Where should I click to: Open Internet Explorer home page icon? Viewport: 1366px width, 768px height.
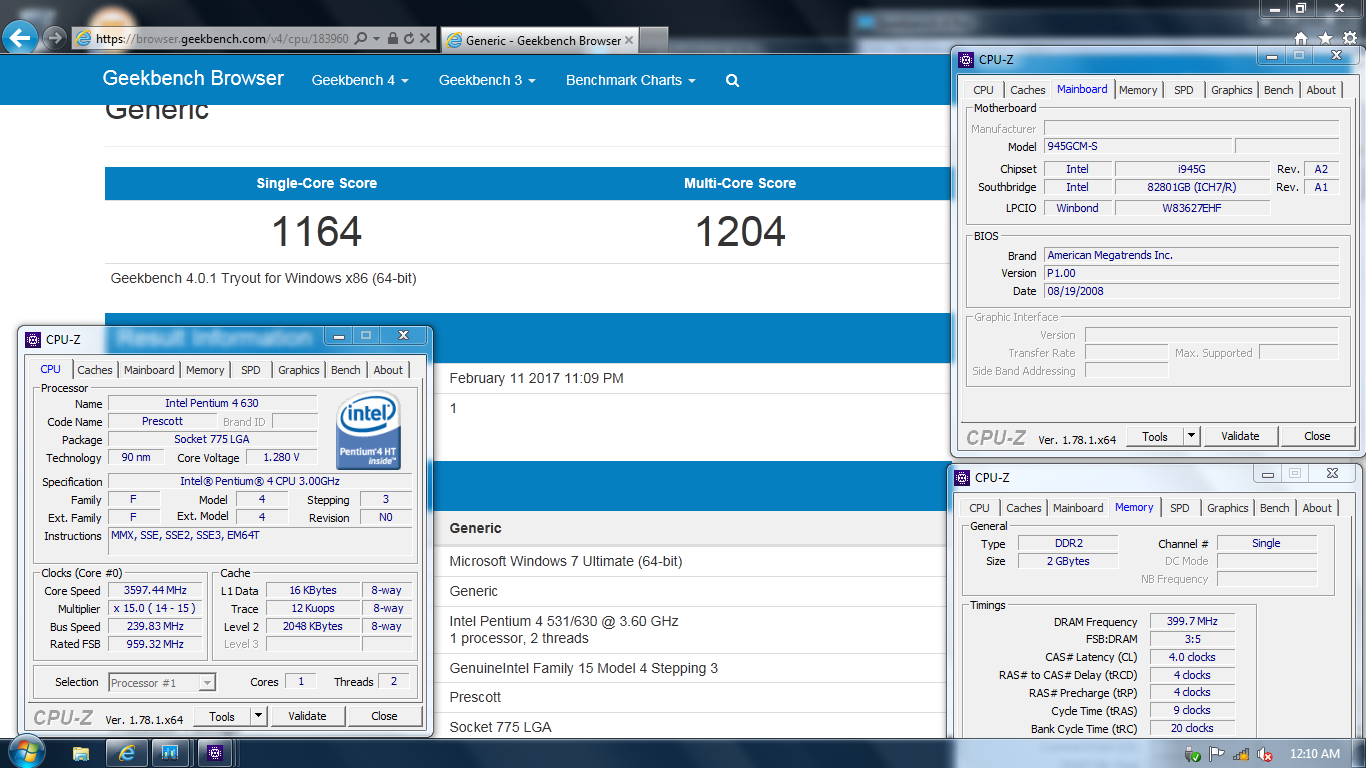pos(1301,38)
